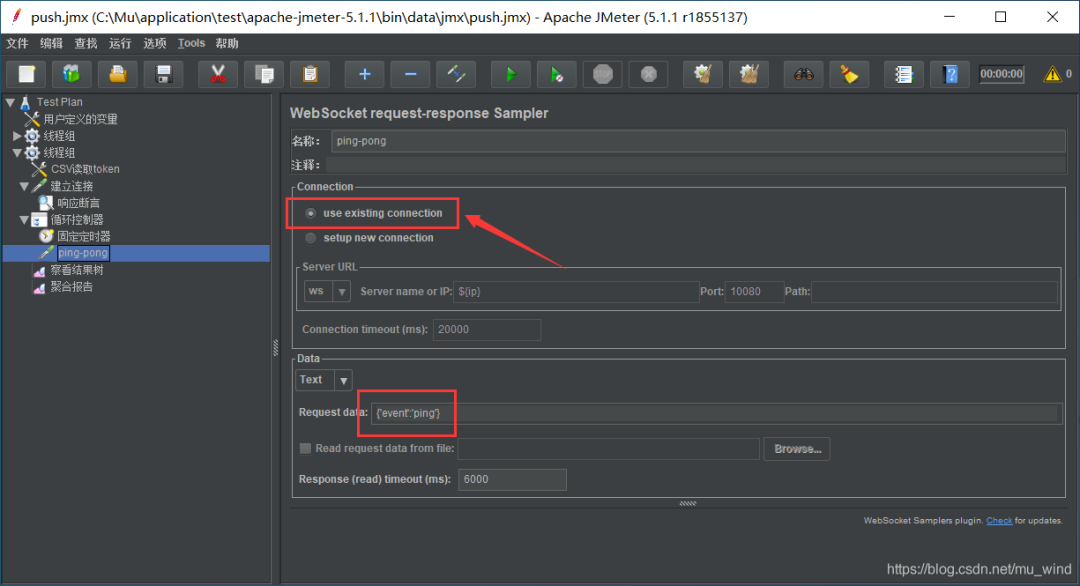Image resolution: width=1080 pixels, height=586 pixels.
Task: Click the Shutdown test icon
Action: click(649, 74)
